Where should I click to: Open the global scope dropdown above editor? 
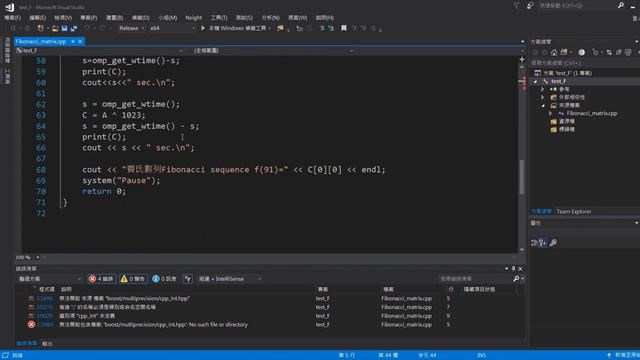pos(273,50)
